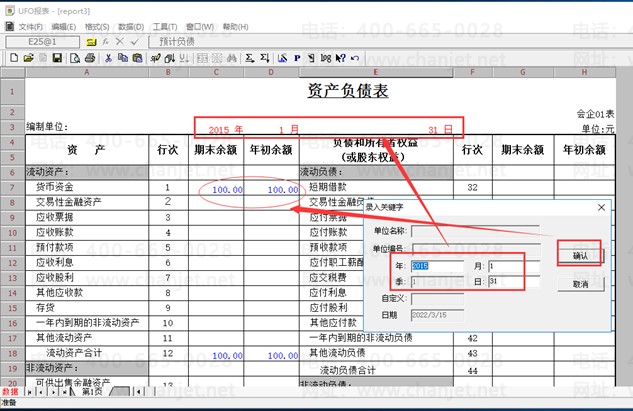Cut selection using the scissors icon
The width and height of the screenshot is (633, 411).
[x=108, y=58]
